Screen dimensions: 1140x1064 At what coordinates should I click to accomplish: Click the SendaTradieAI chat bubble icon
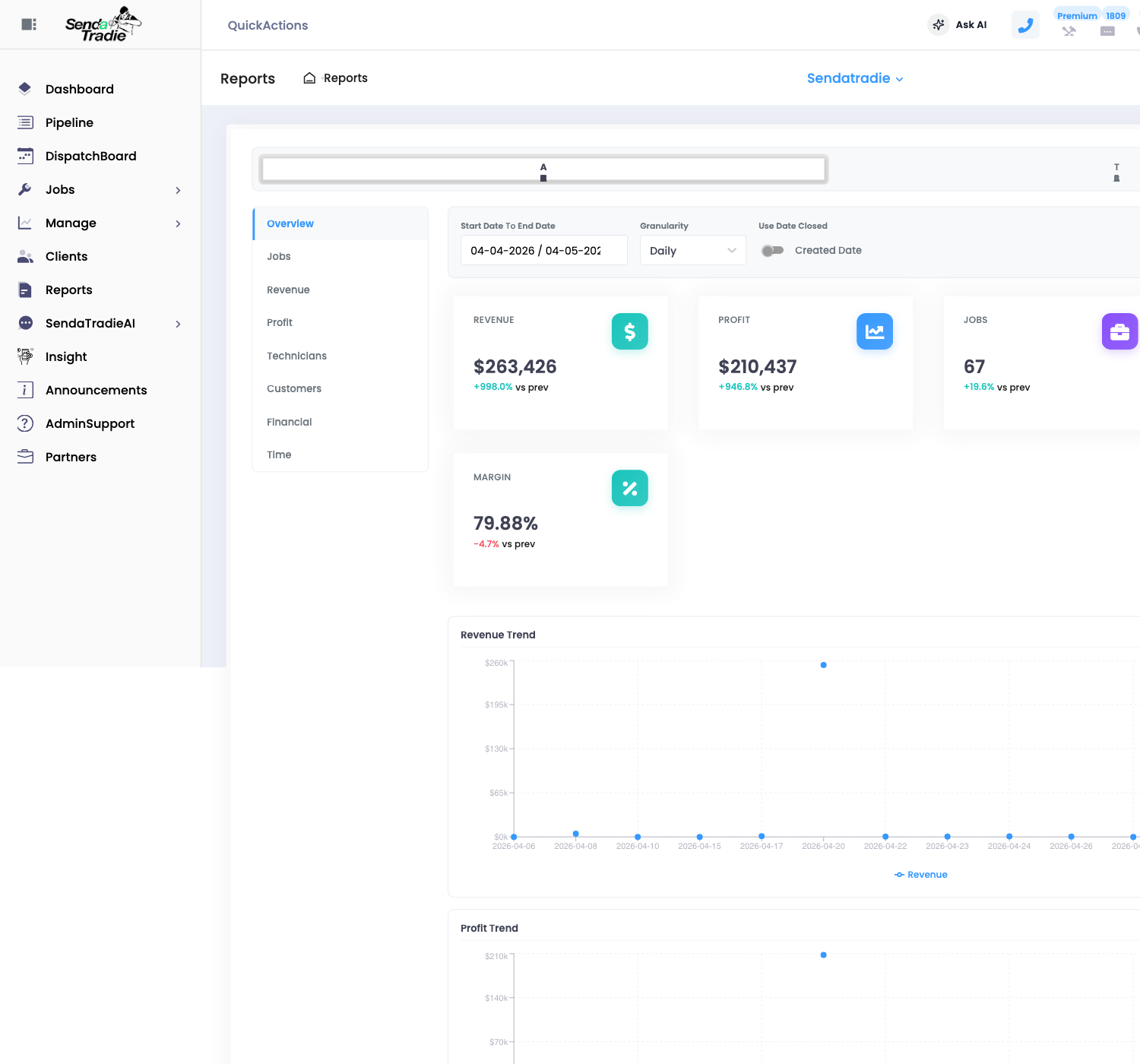click(x=25, y=323)
